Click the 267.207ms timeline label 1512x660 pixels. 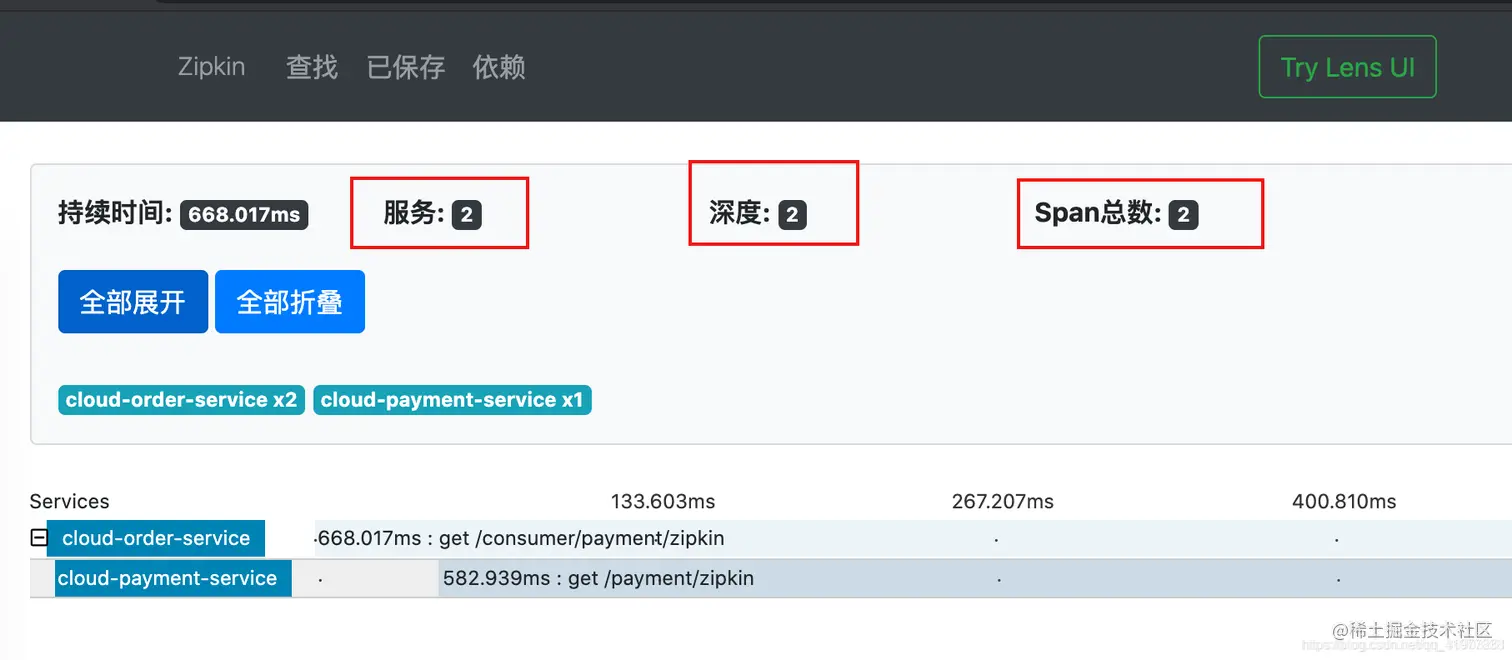[x=1003, y=501]
